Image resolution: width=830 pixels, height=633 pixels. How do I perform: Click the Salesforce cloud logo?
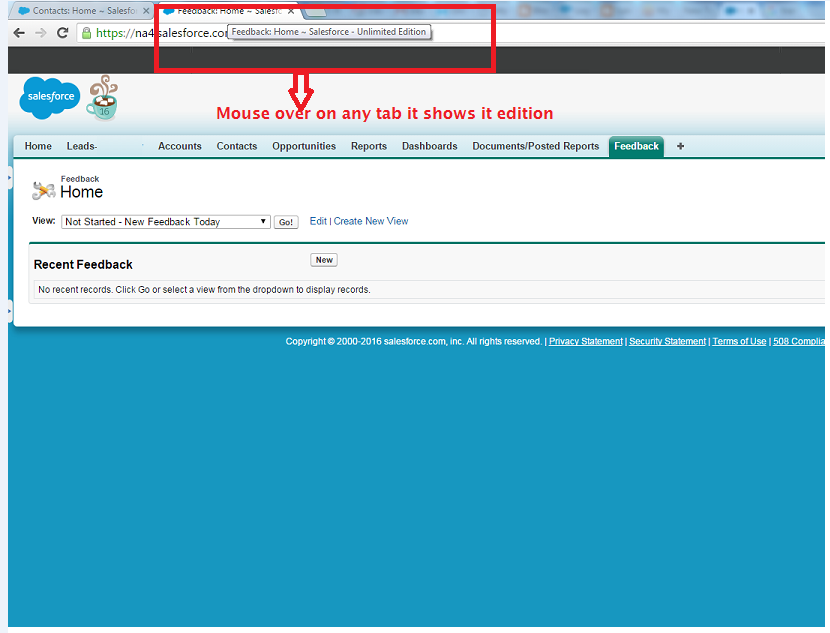50,97
